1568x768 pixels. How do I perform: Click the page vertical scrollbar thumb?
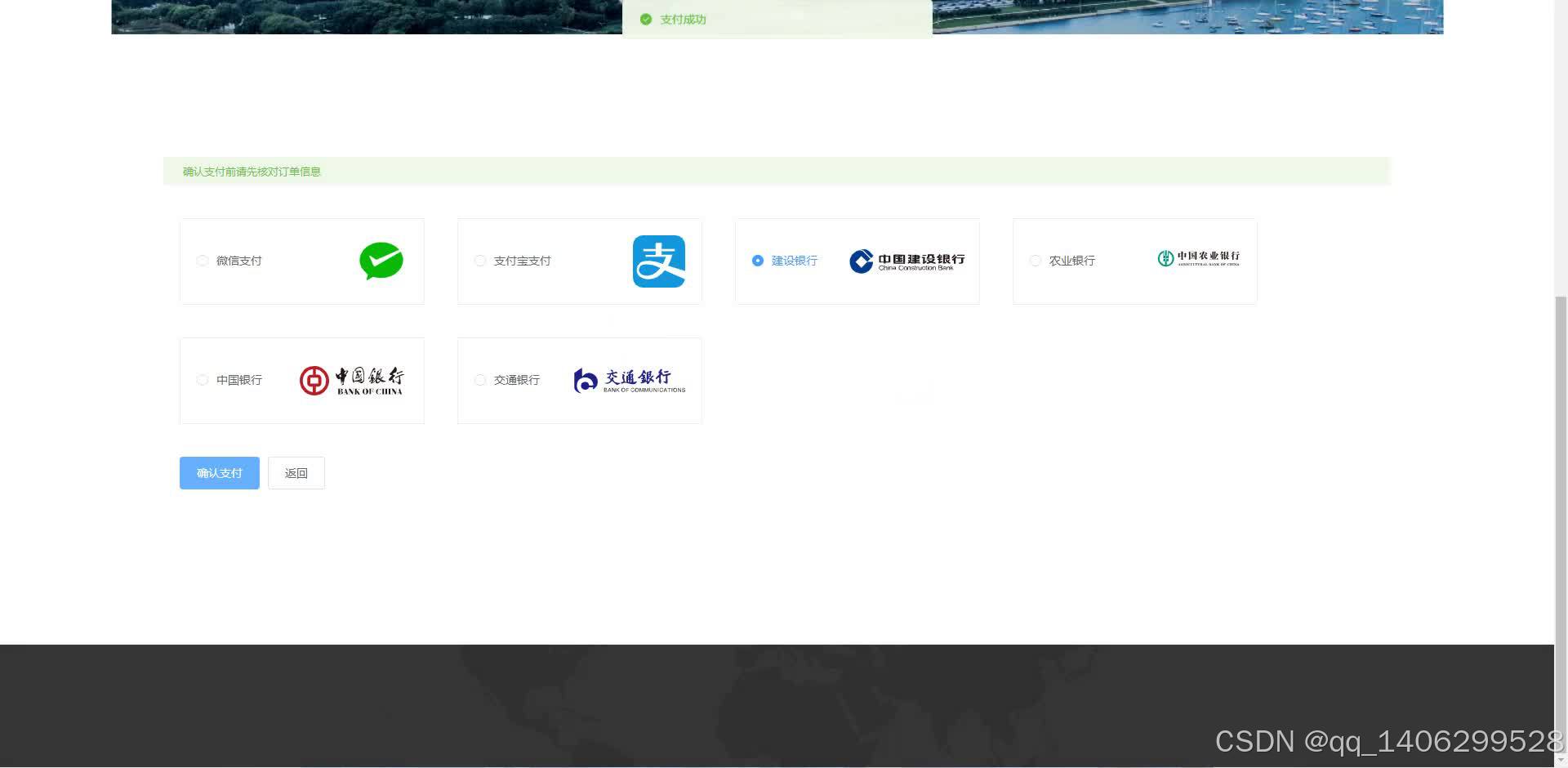[x=1561, y=523]
